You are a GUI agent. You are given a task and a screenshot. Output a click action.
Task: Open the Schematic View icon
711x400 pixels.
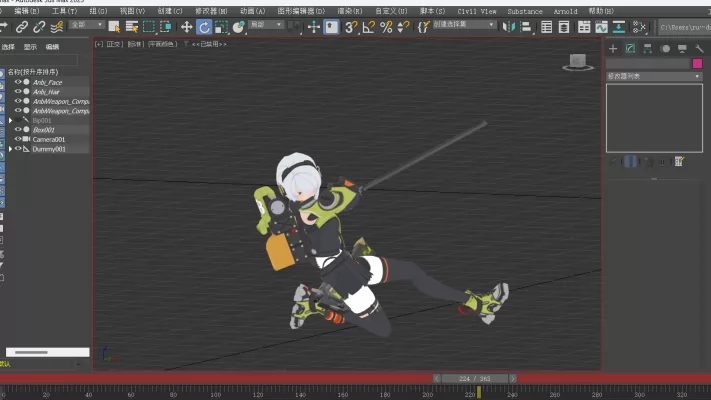tap(618, 27)
